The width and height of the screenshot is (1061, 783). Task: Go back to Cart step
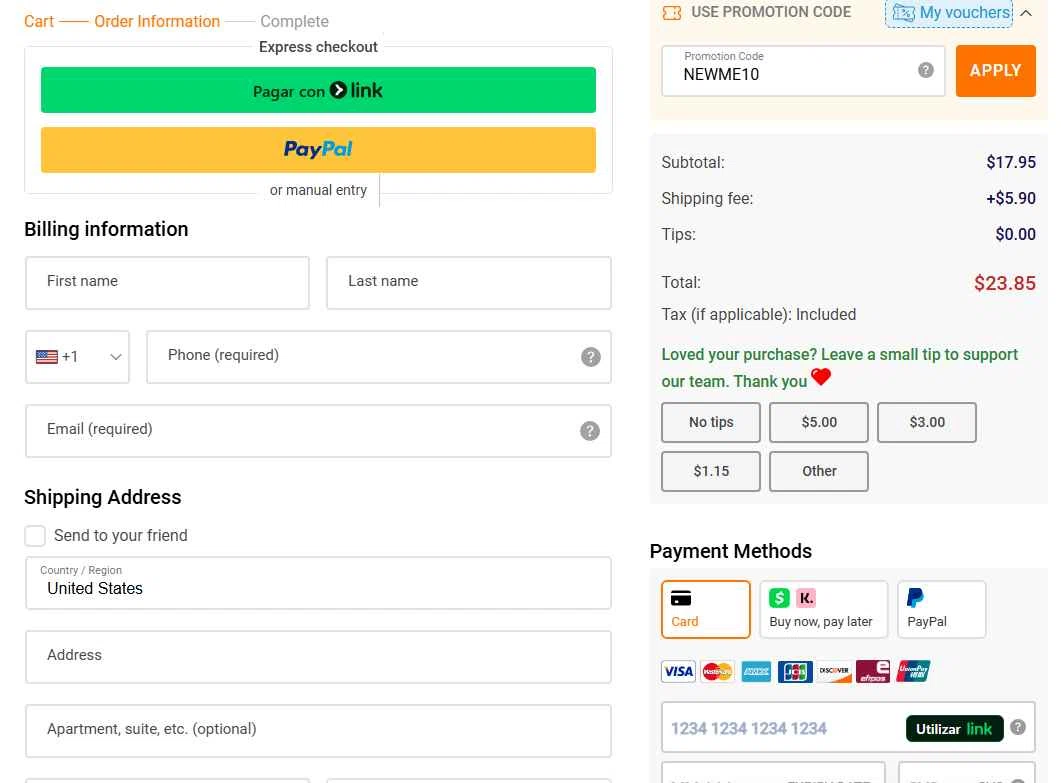[x=39, y=21]
